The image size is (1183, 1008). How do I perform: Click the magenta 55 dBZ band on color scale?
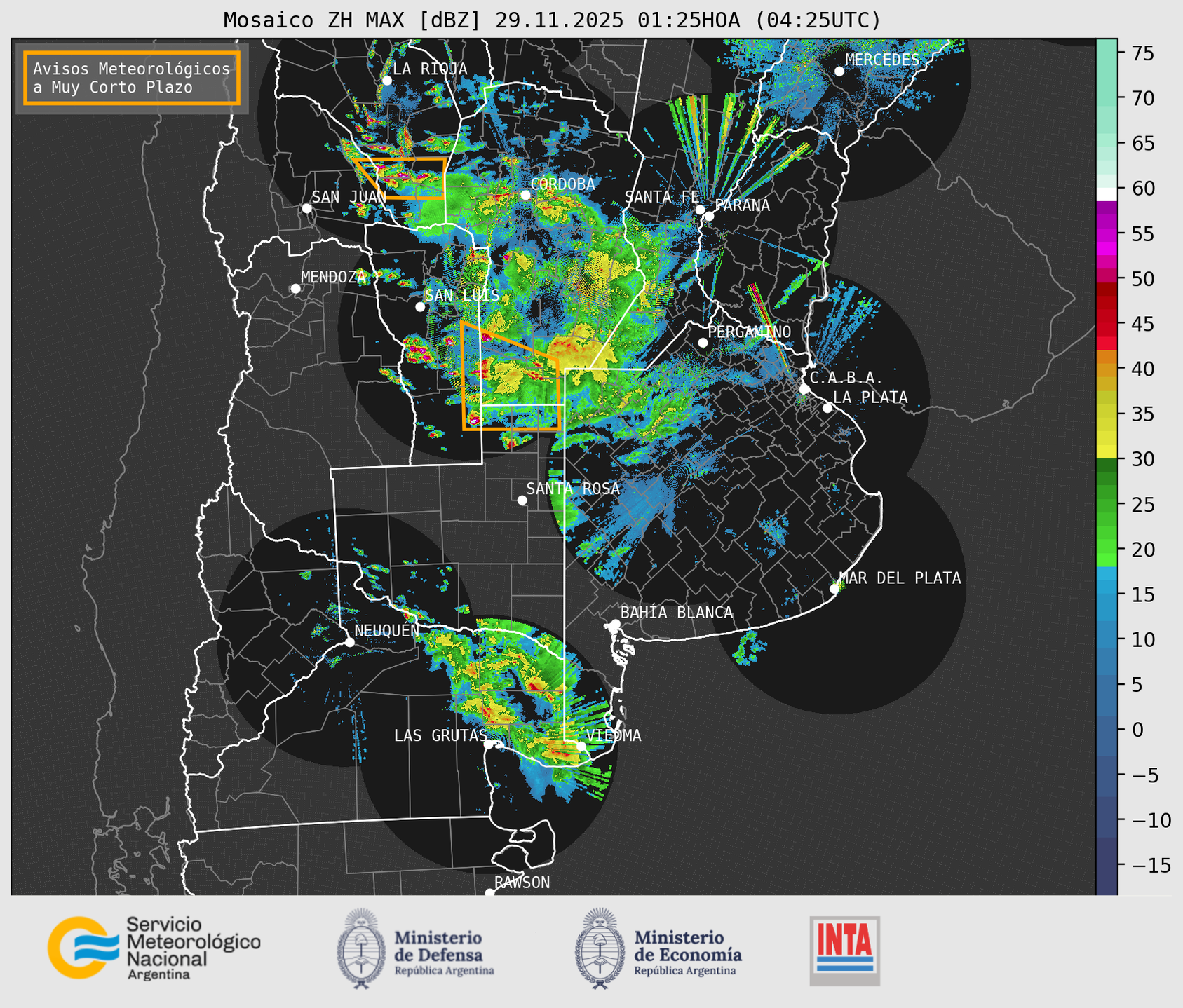tap(1107, 233)
